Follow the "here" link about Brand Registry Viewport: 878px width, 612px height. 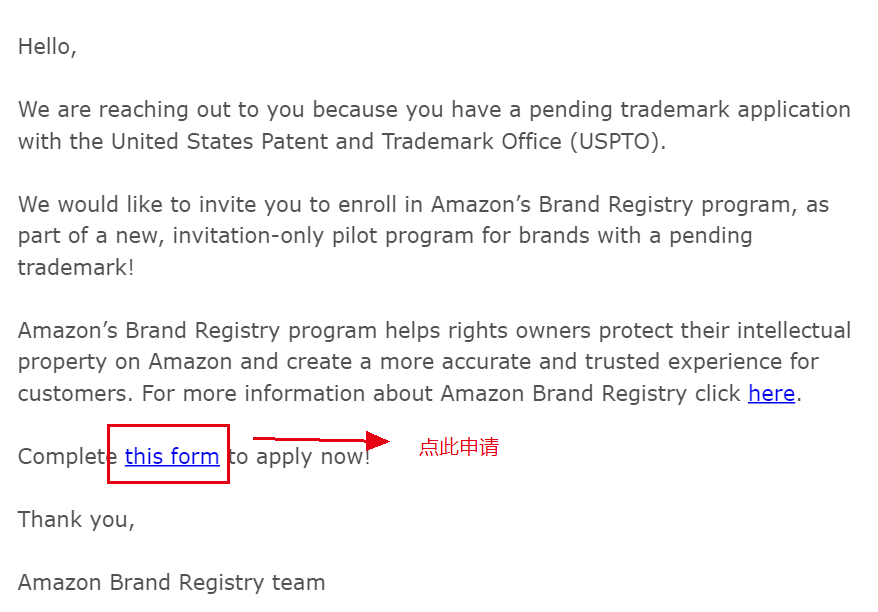coord(772,393)
